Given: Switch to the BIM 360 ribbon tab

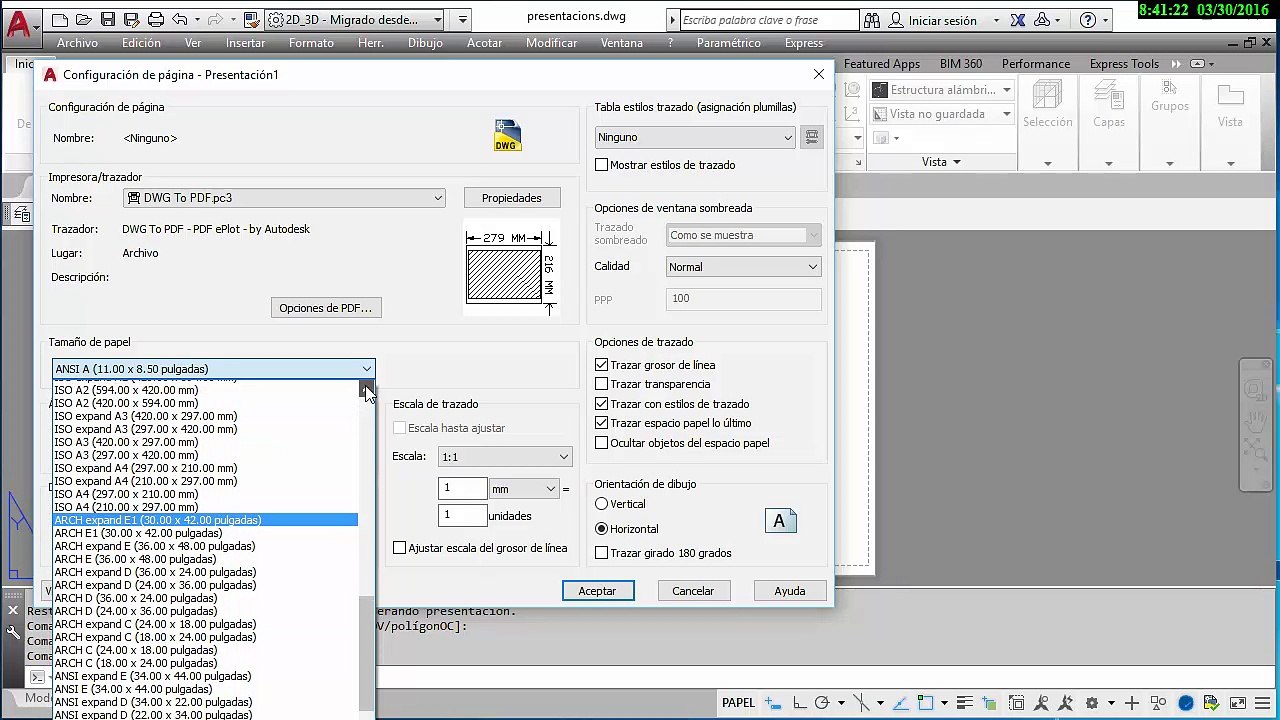Looking at the screenshot, I should pyautogui.click(x=961, y=64).
